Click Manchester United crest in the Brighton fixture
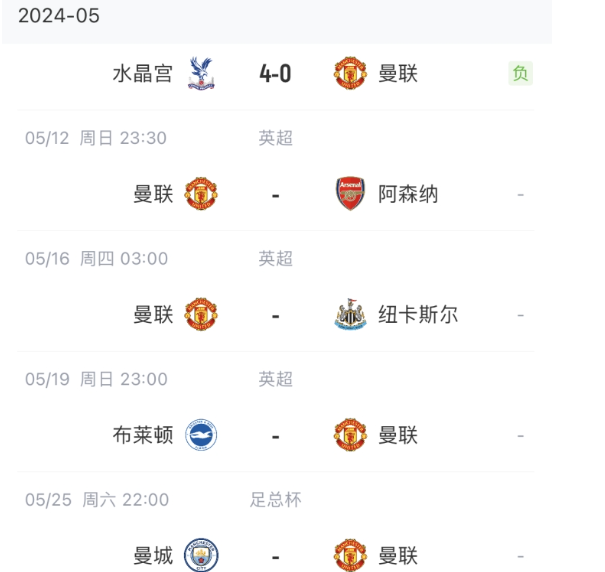 click(350, 435)
